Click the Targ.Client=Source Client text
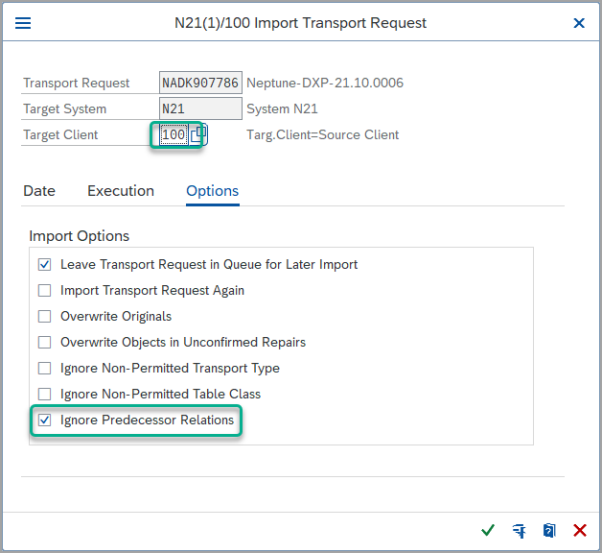This screenshot has width=604, height=555. pyautogui.click(x=323, y=135)
